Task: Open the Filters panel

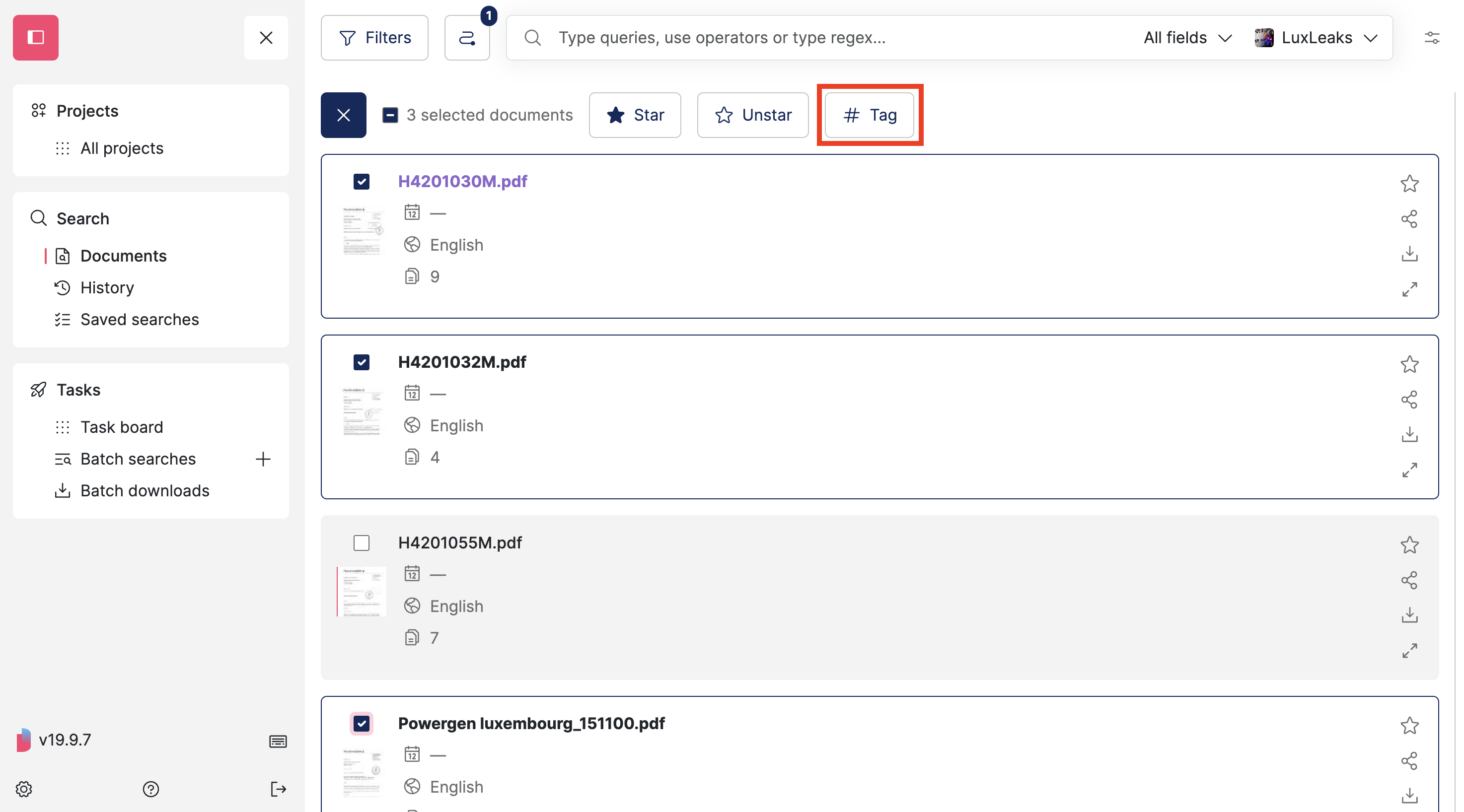Action: pyautogui.click(x=374, y=38)
